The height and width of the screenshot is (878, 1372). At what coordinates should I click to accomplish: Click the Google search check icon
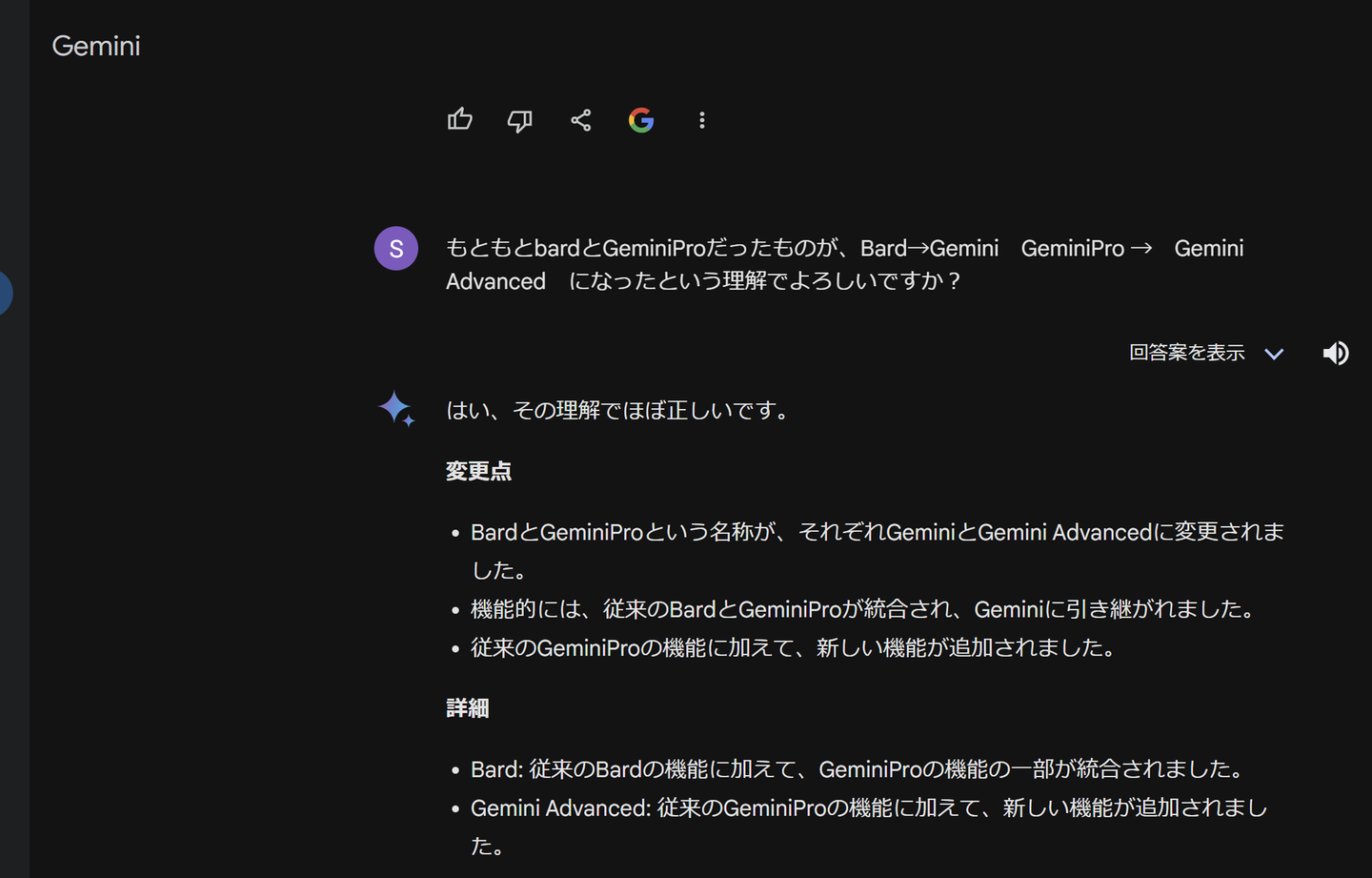(641, 120)
